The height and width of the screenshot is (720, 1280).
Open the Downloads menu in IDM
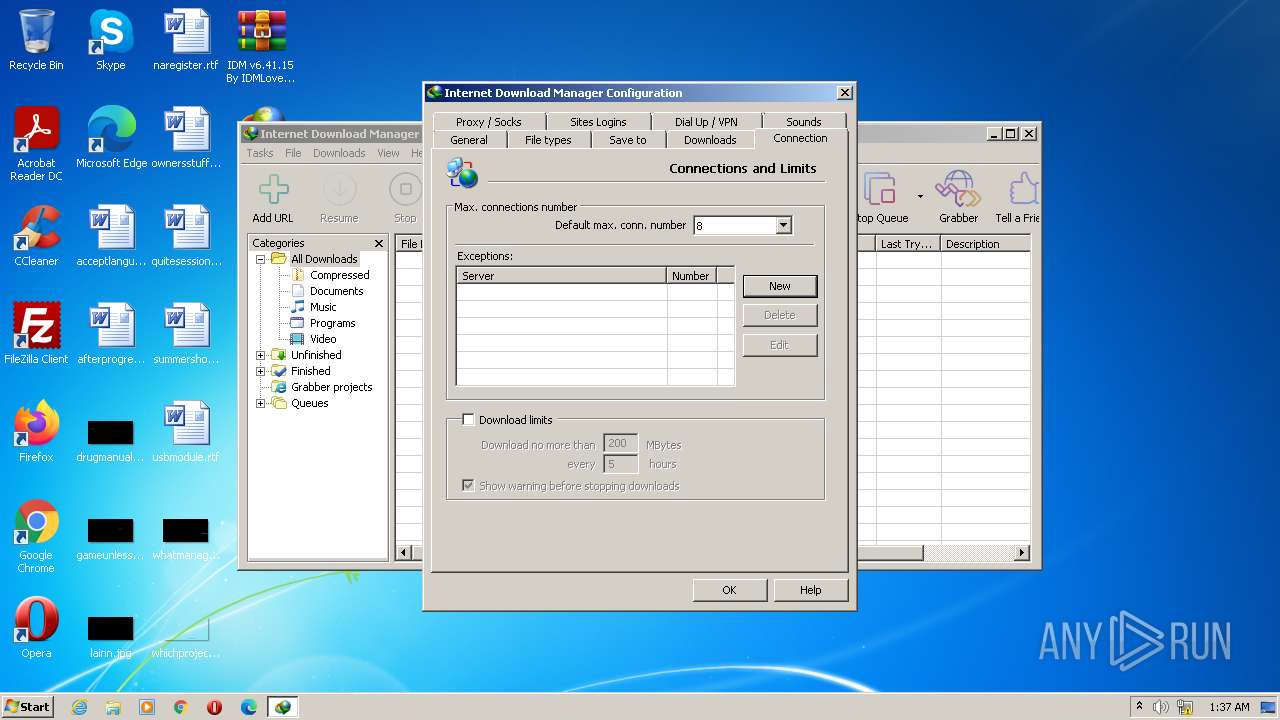coord(339,153)
